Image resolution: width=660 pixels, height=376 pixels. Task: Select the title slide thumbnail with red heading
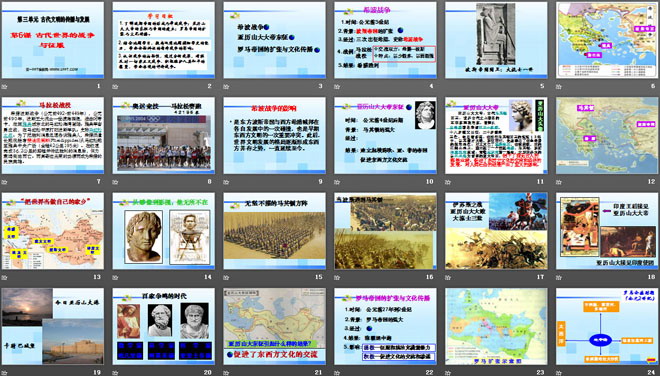pyautogui.click(x=53, y=40)
